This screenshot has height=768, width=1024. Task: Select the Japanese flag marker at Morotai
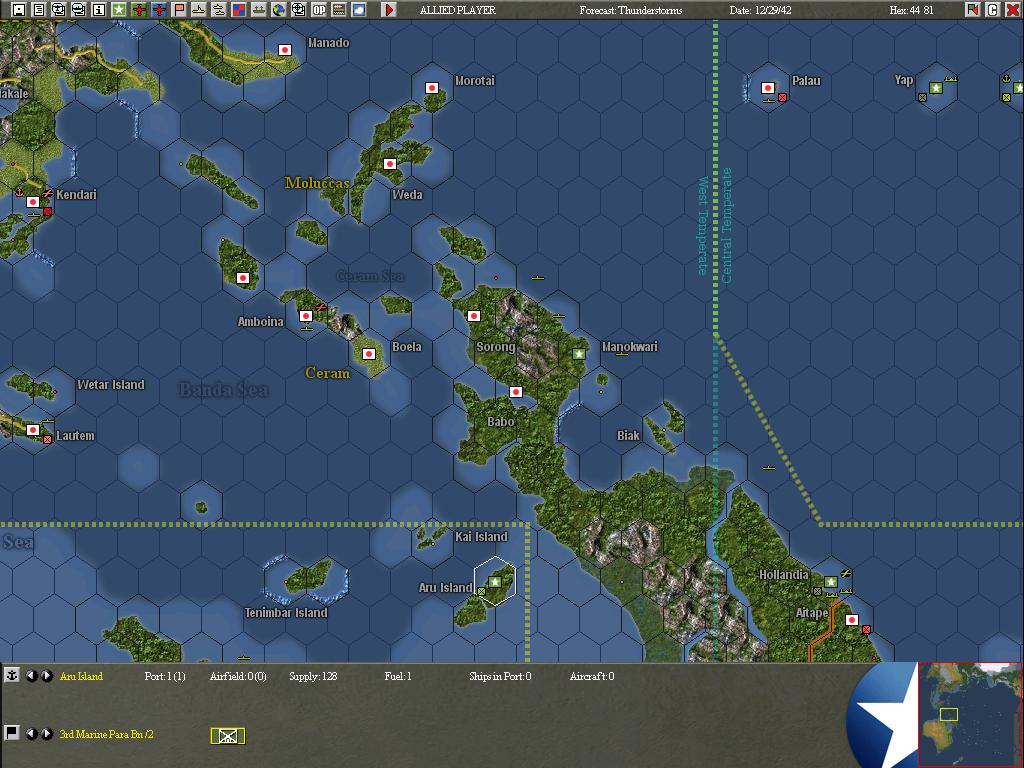pyautogui.click(x=432, y=88)
